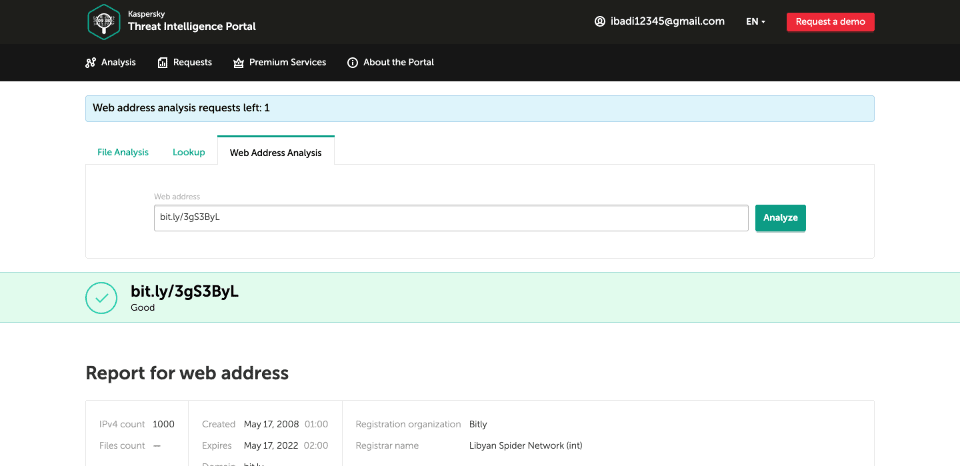
Task: Click the Files count label
Action: coord(122,446)
